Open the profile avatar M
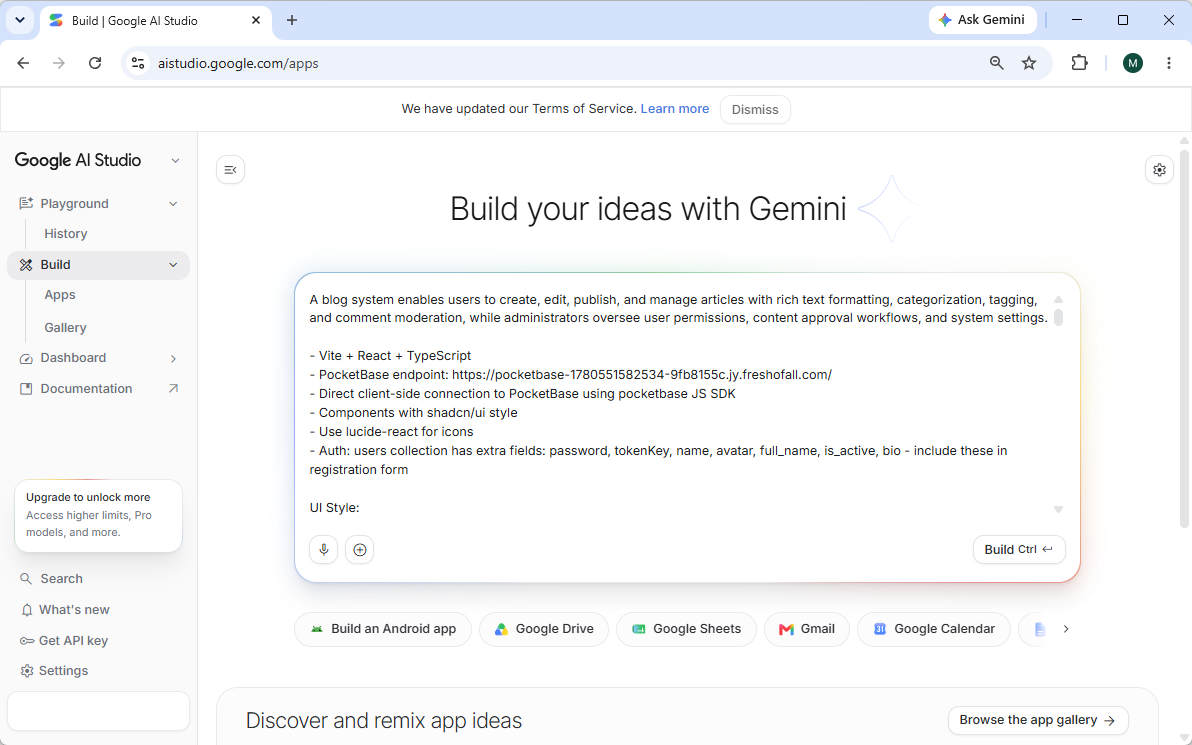Image resolution: width=1192 pixels, height=745 pixels. [x=1132, y=63]
